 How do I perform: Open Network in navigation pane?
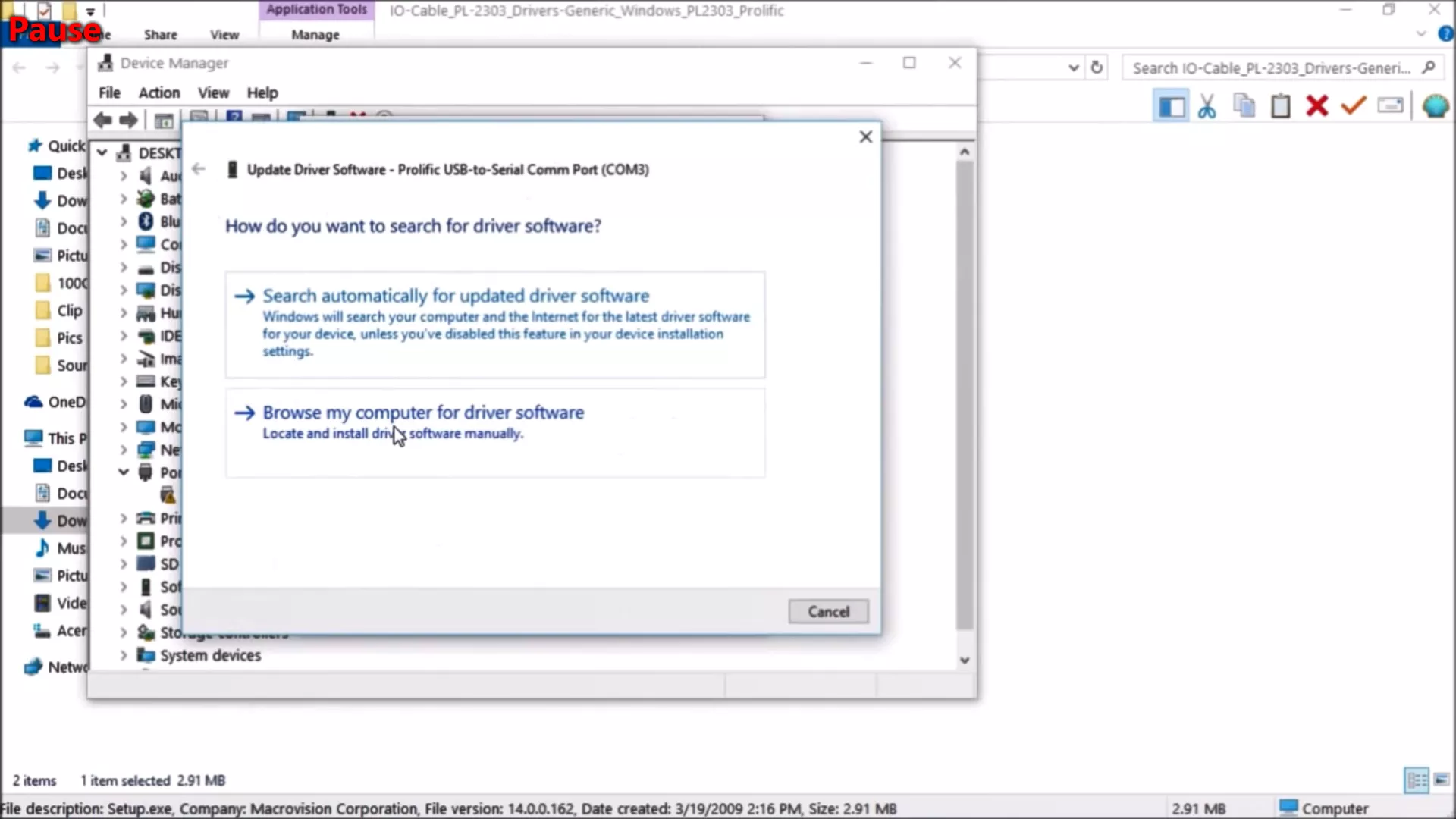(55, 667)
